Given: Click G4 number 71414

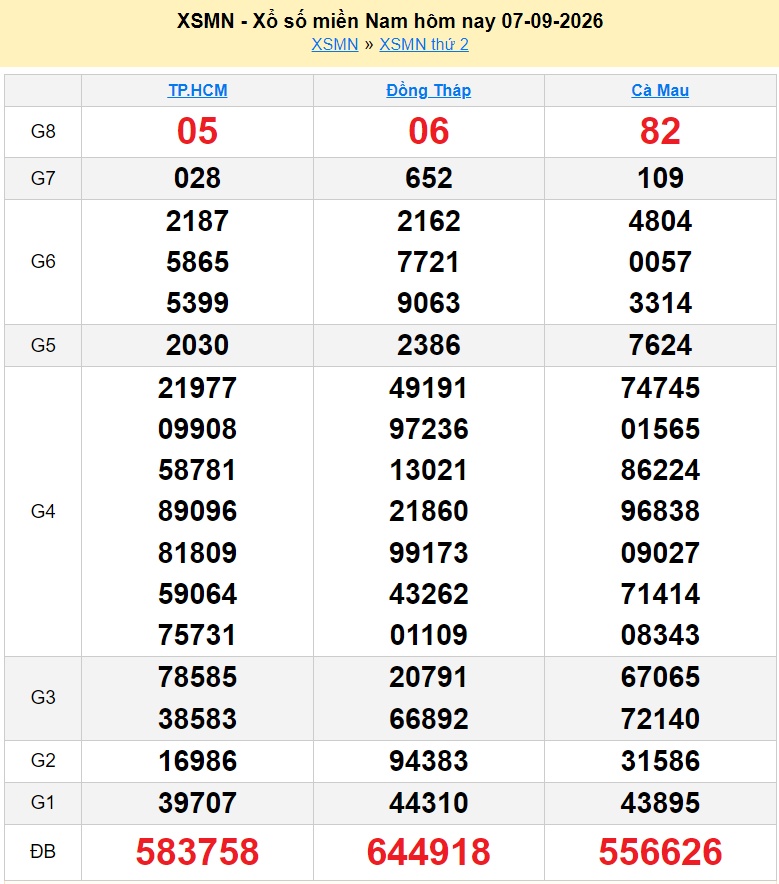Looking at the screenshot, I should (660, 594).
